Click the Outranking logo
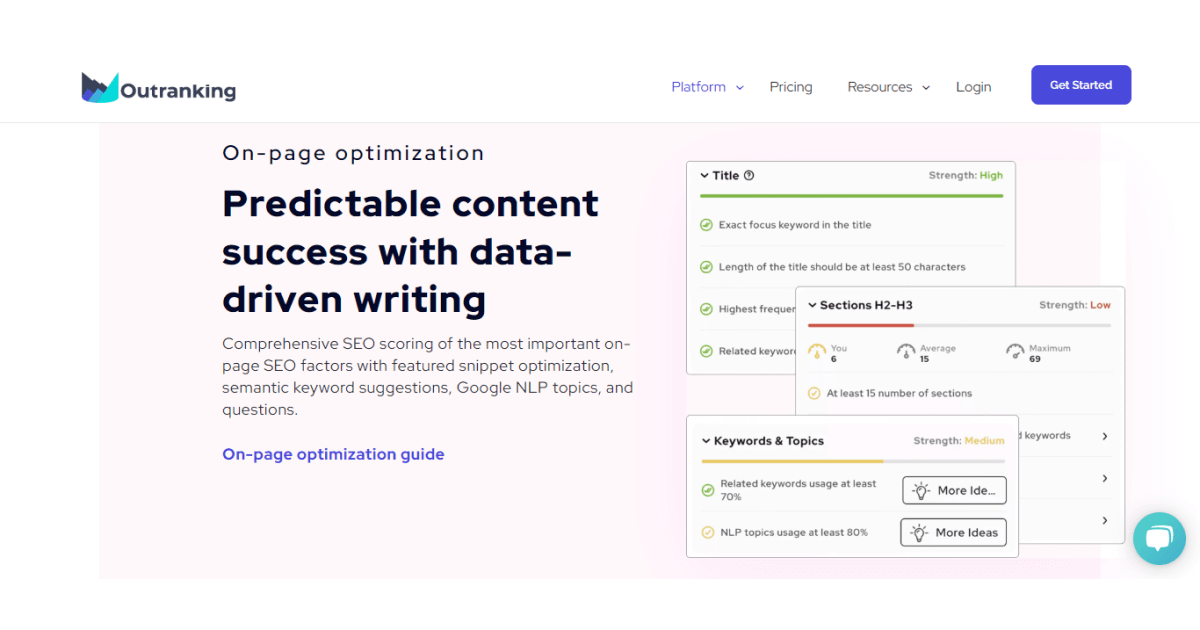 [x=159, y=88]
